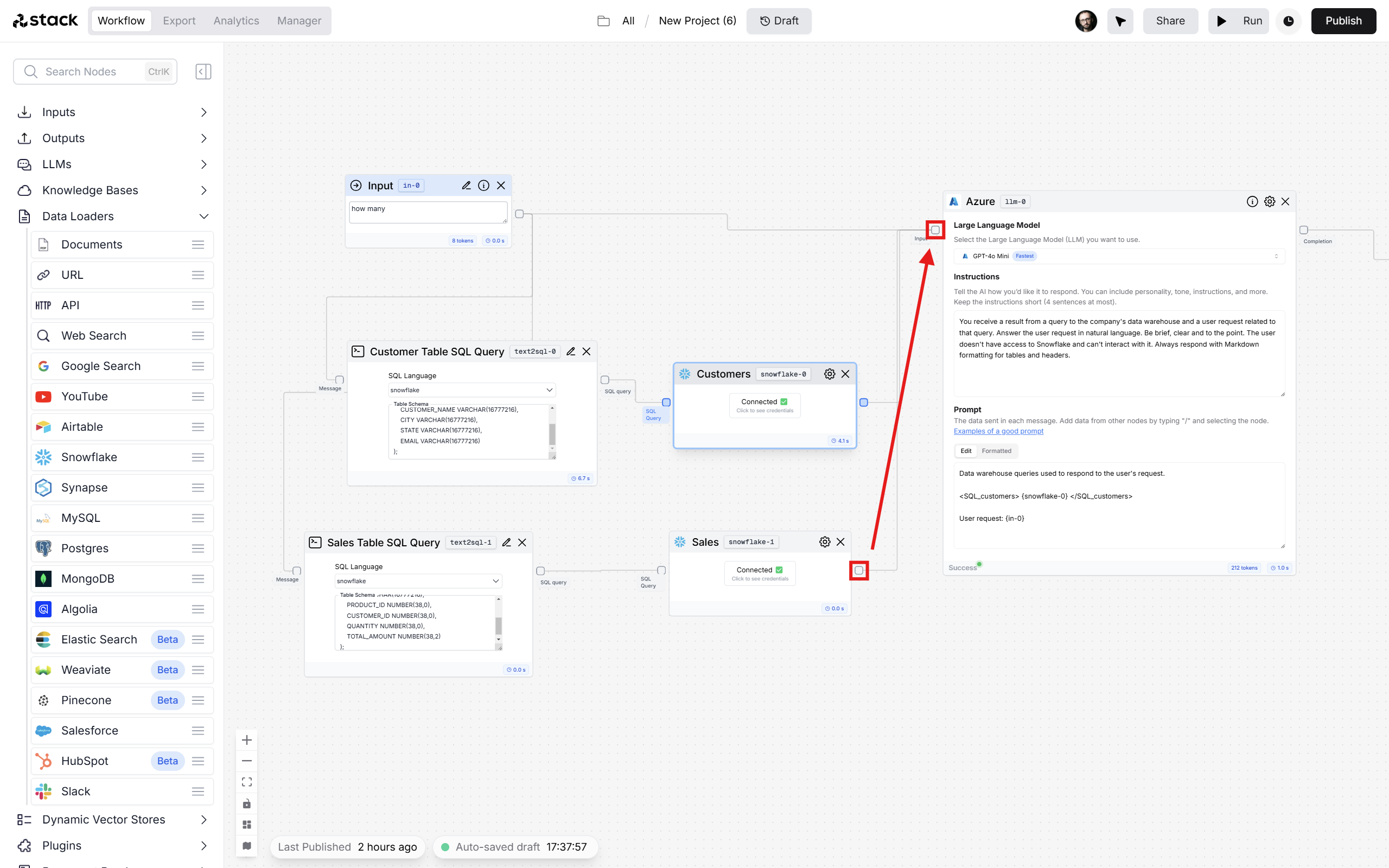
Task: Click the Share button
Action: (x=1170, y=21)
